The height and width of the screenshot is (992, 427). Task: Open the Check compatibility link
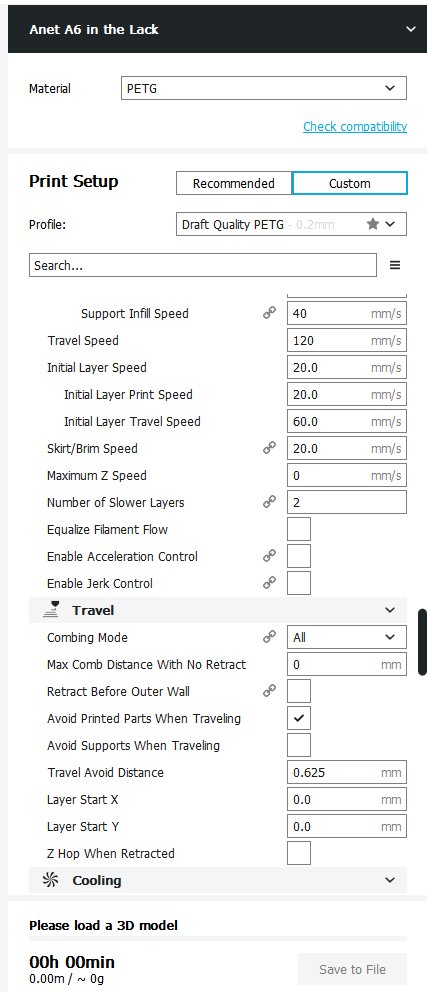pos(355,127)
